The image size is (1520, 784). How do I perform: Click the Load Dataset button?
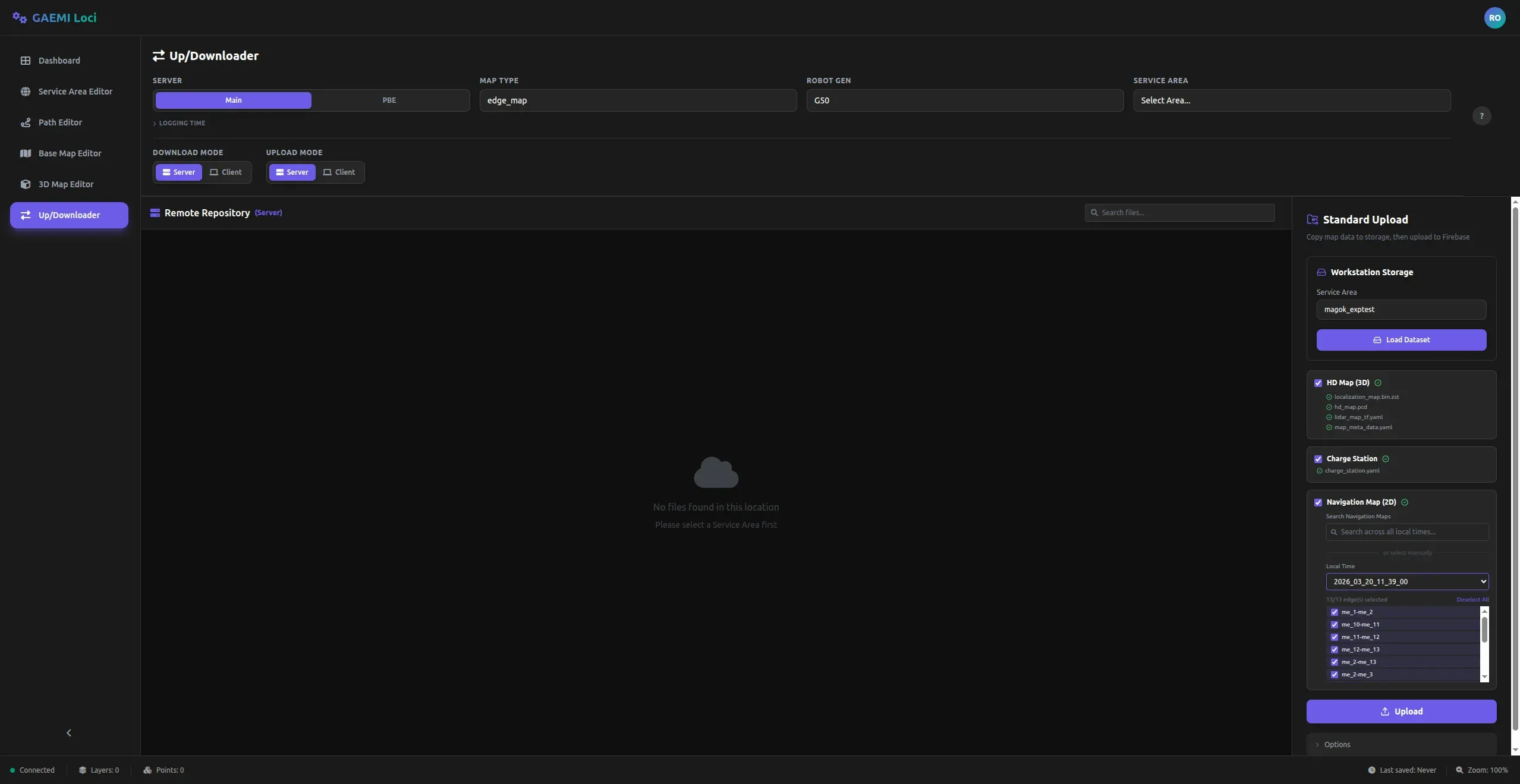[1401, 339]
